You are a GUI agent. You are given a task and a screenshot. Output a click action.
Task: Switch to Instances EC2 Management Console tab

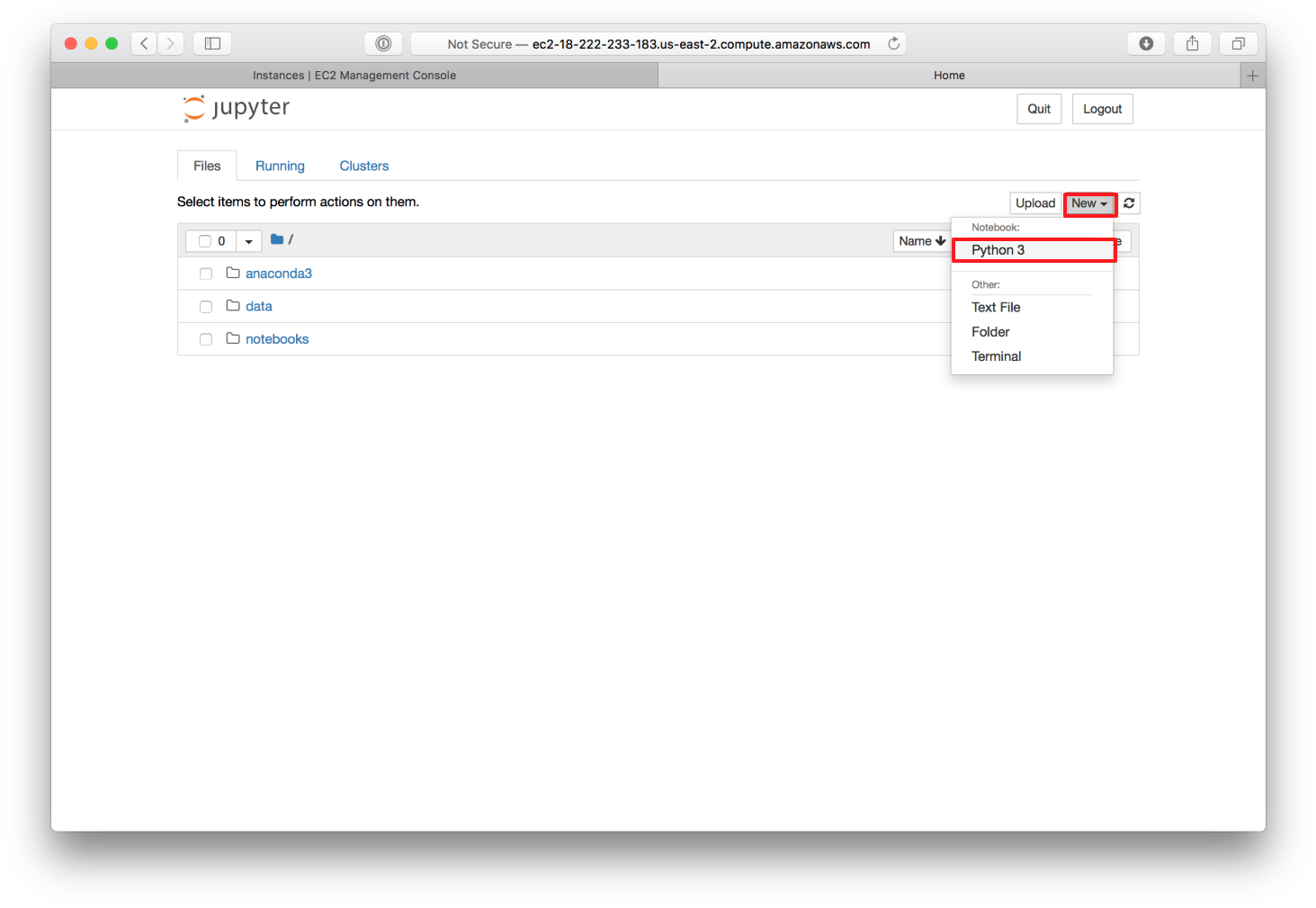pyautogui.click(x=354, y=76)
